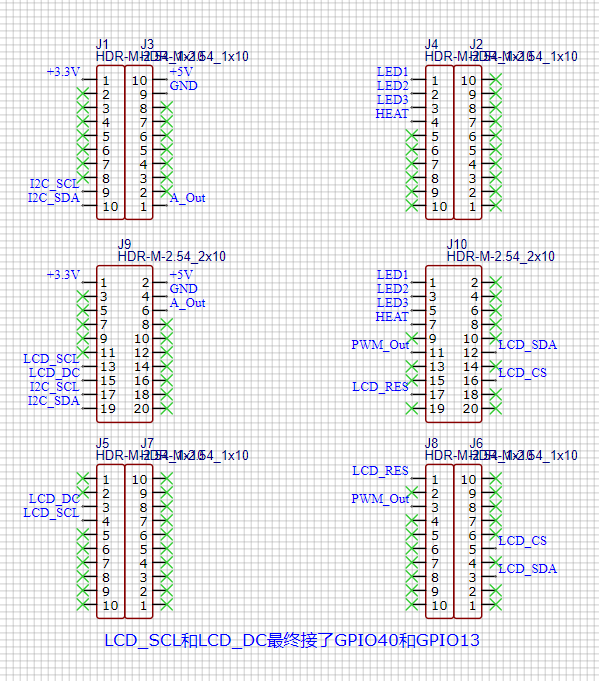
Task: Select the blue GPIO40 annotation text at bottom
Action: tap(366, 641)
